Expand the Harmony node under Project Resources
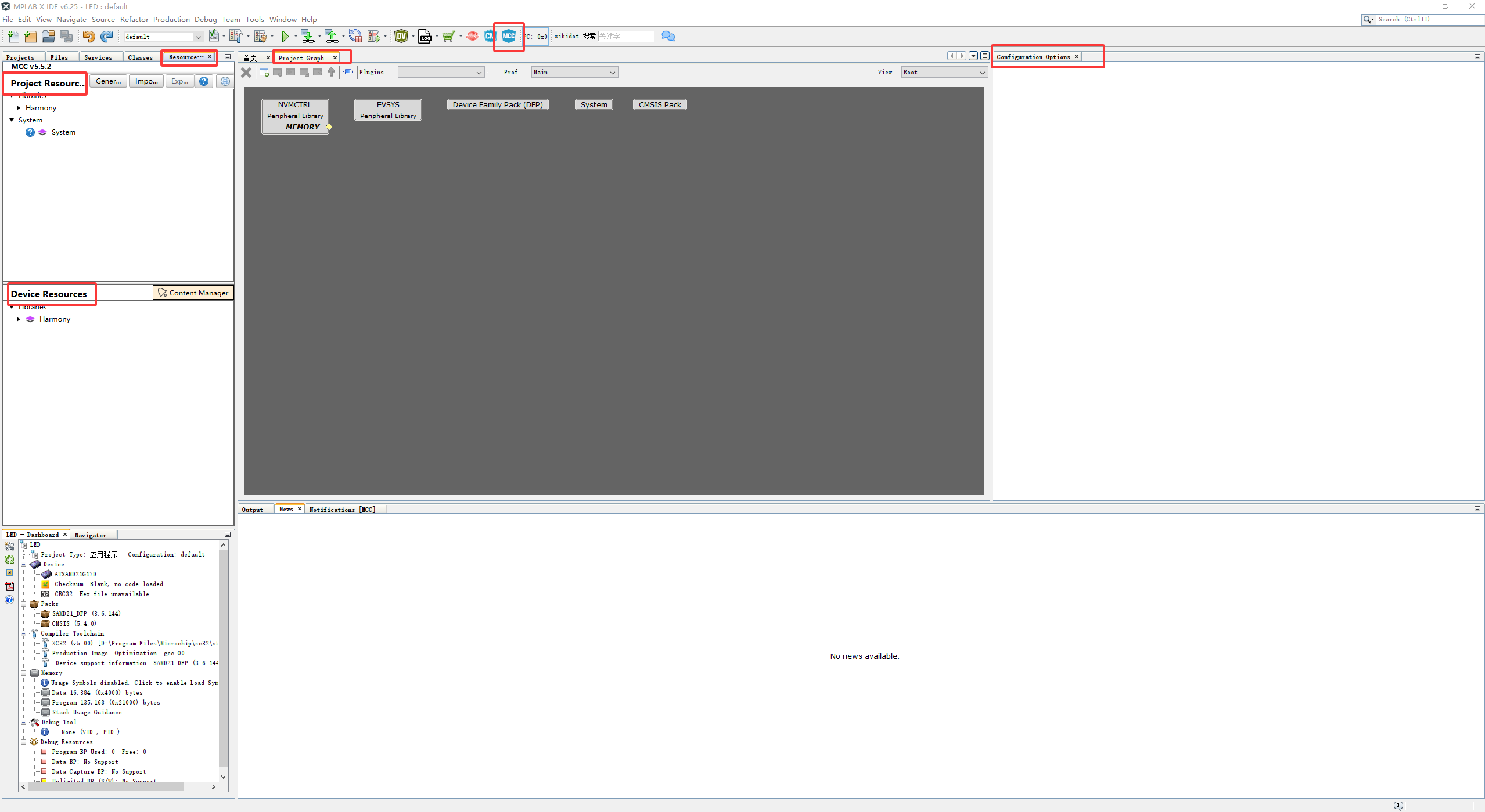Image resolution: width=1485 pixels, height=812 pixels. click(x=19, y=108)
